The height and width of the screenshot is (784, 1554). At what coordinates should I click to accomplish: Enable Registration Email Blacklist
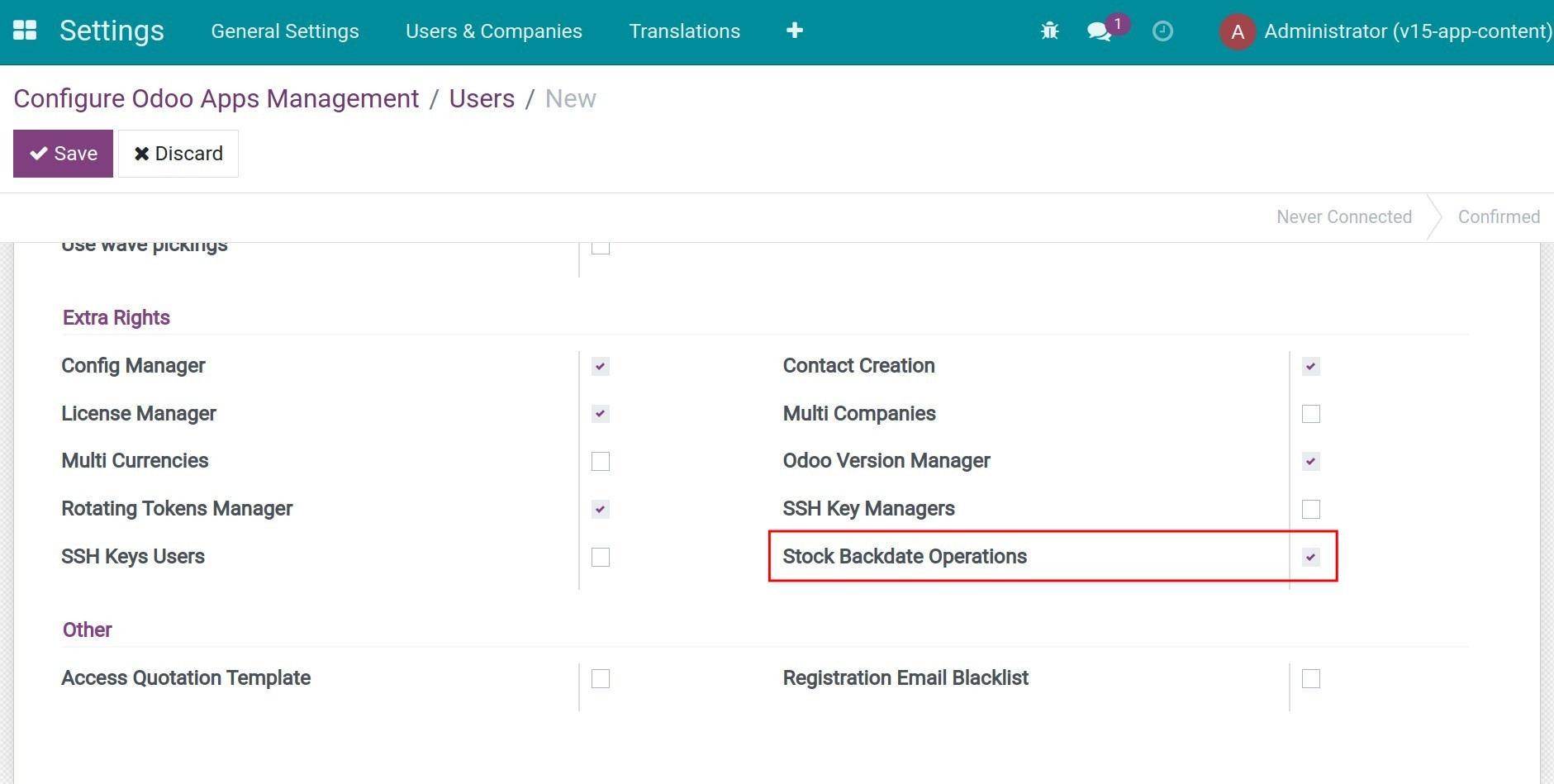point(1311,677)
